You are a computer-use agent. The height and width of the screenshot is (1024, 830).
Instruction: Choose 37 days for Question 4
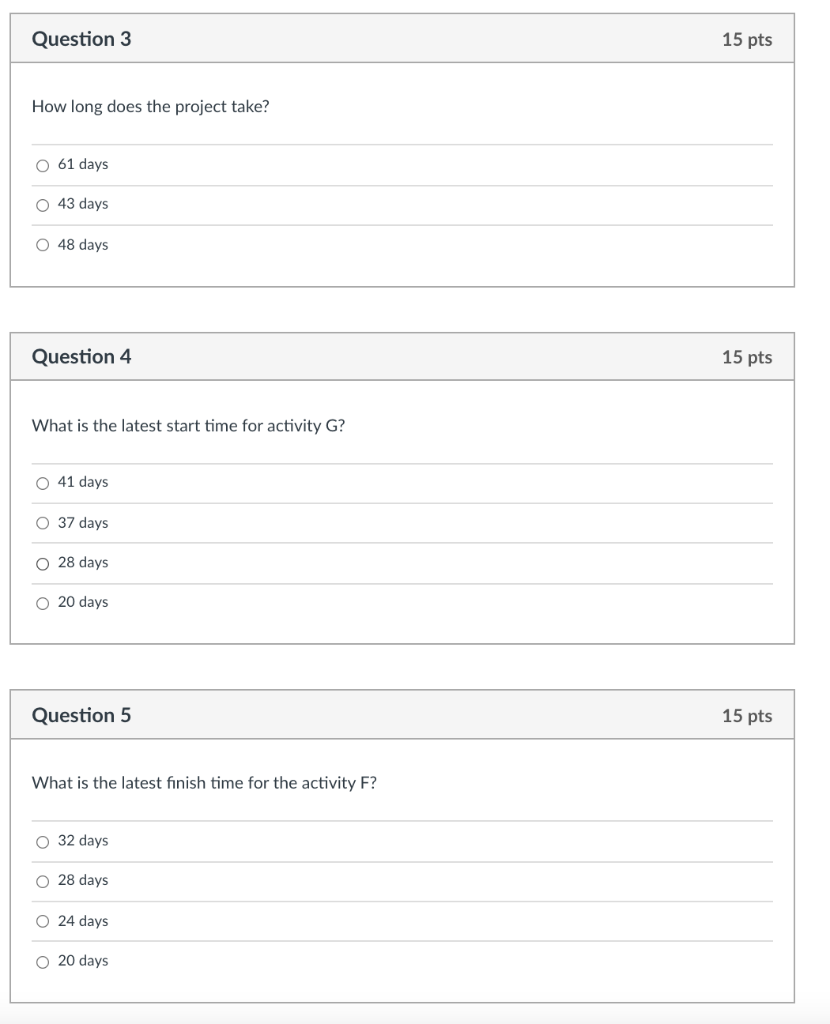point(42,523)
